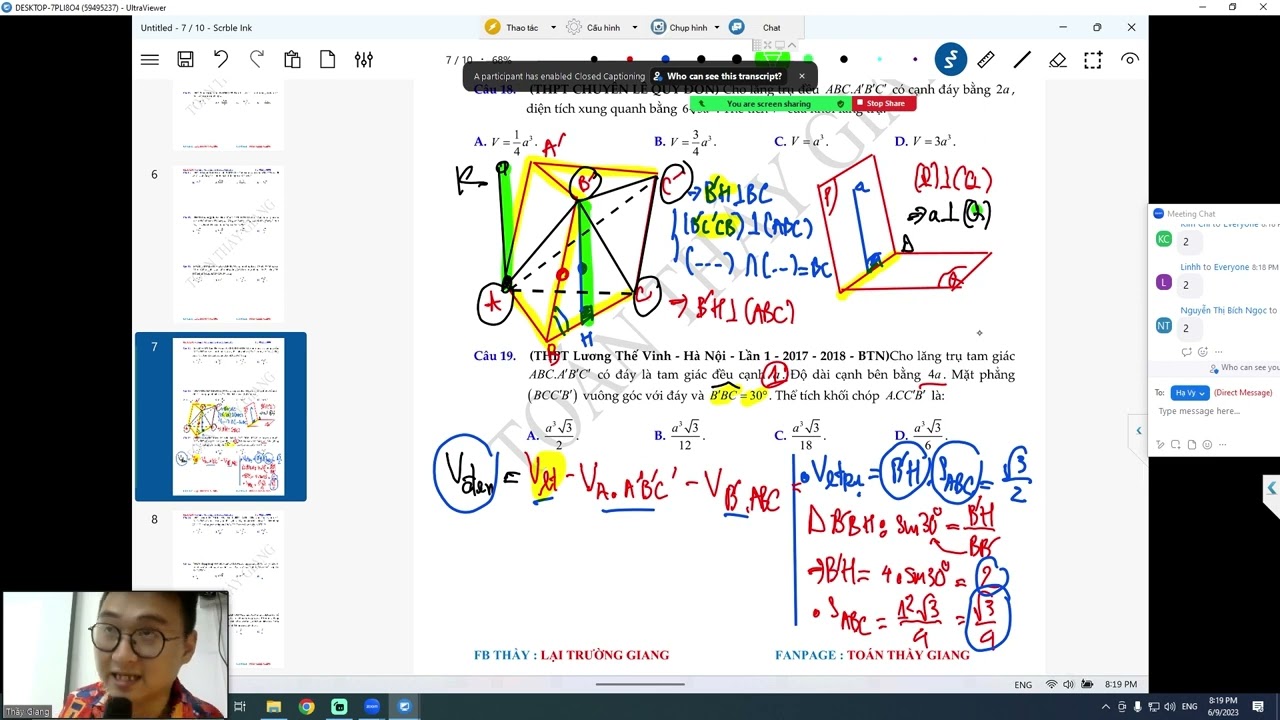Open recipient dropdown 'Hạ Vy' in chat
The image size is (1280, 720).
tap(1189, 393)
